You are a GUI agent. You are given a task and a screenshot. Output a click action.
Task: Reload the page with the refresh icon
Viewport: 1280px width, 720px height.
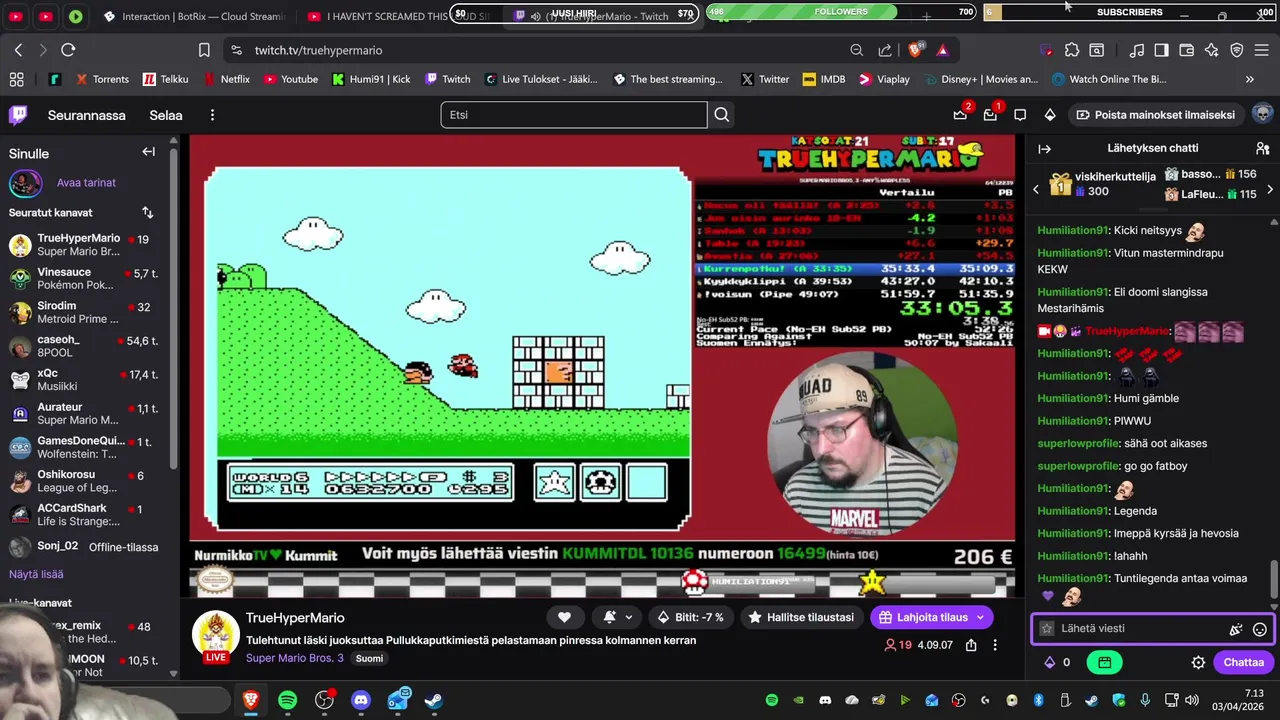pos(68,50)
